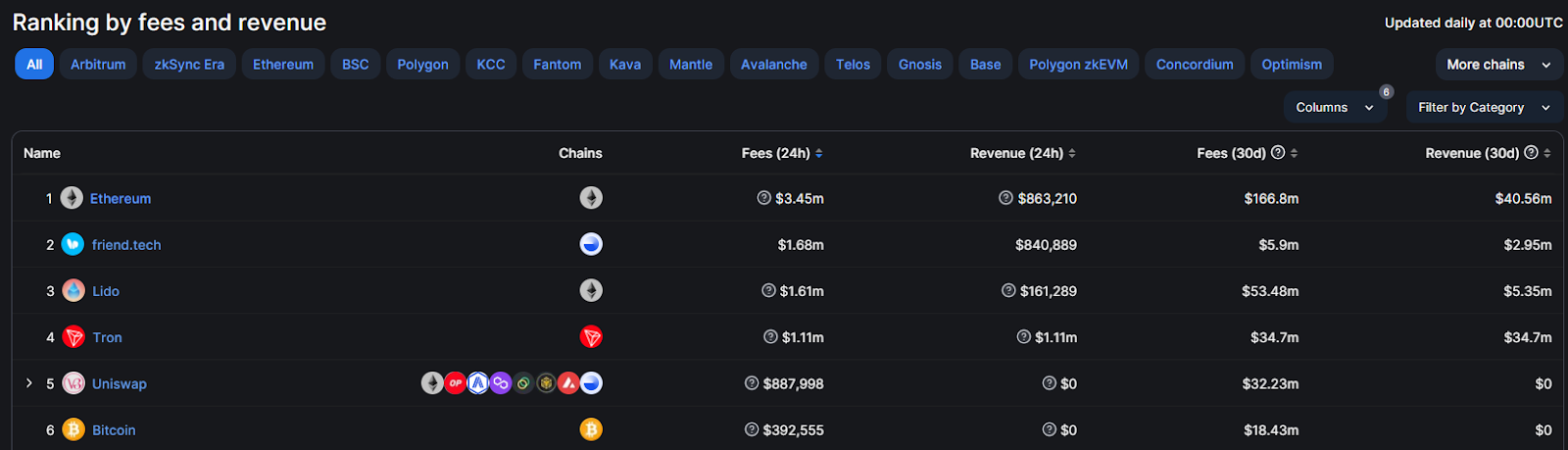Click the Bitcoin orange logo beside its name
The width and height of the screenshot is (1568, 450).
coord(73,429)
